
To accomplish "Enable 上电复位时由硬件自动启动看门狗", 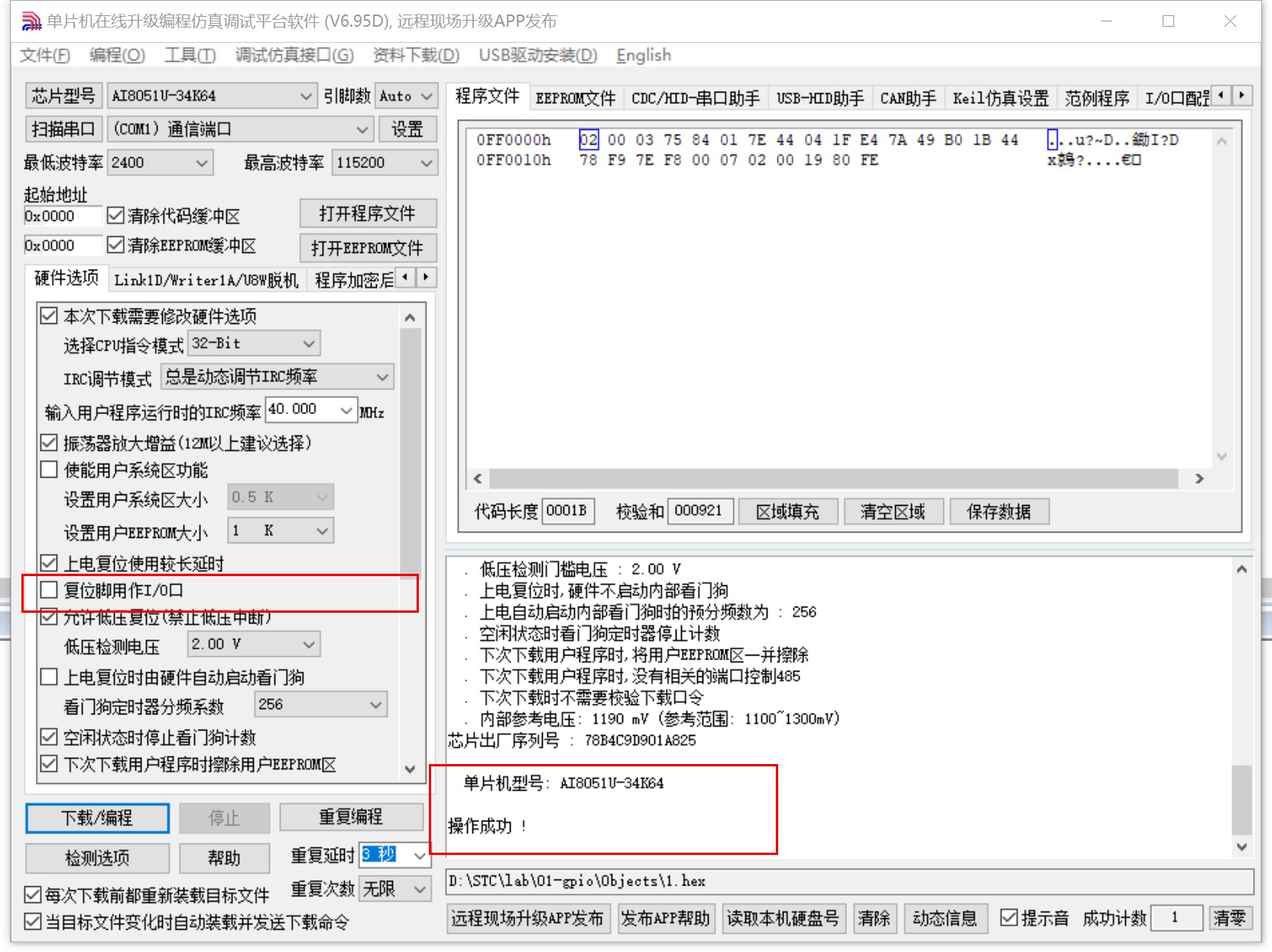I will click(x=49, y=677).
